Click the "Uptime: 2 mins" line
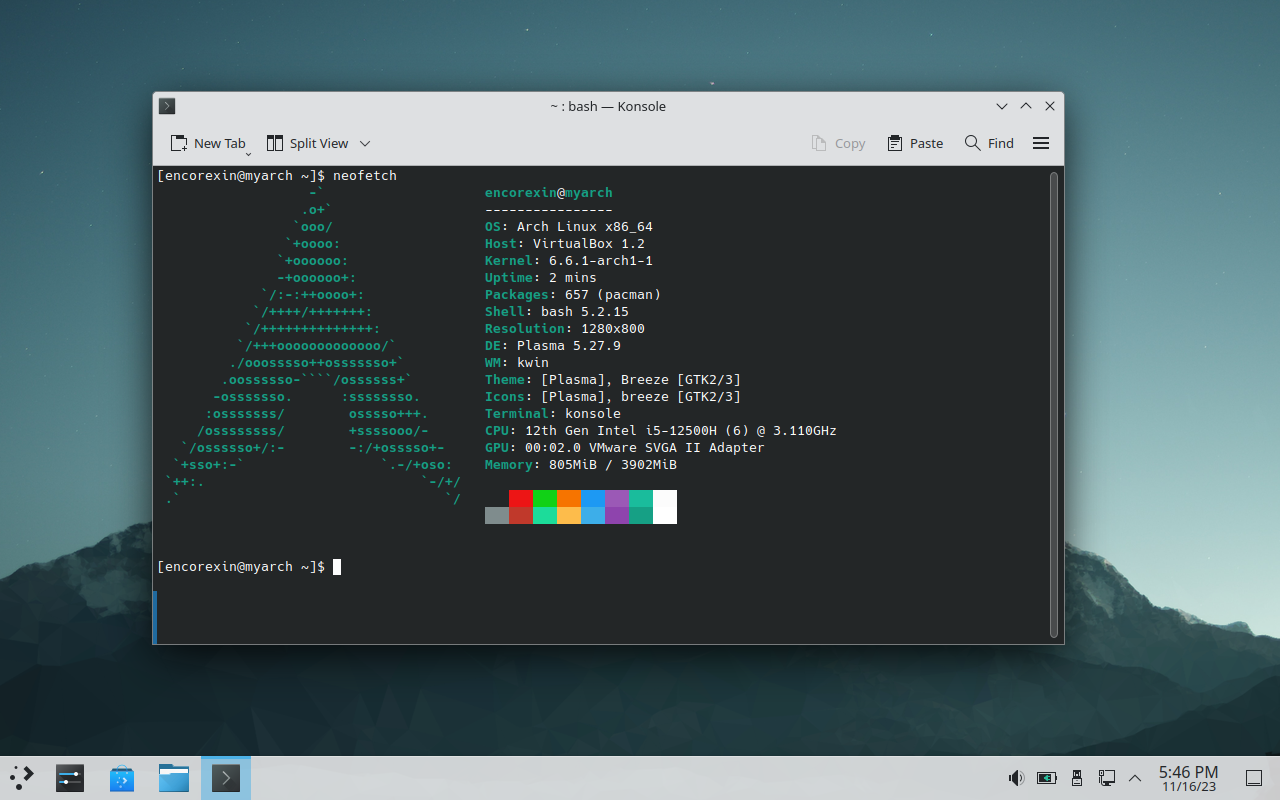 pos(541,278)
